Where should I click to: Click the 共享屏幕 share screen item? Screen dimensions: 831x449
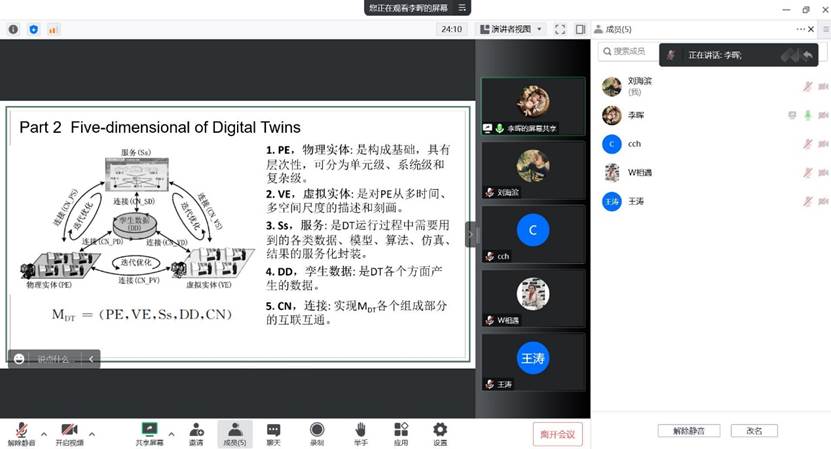(151, 432)
